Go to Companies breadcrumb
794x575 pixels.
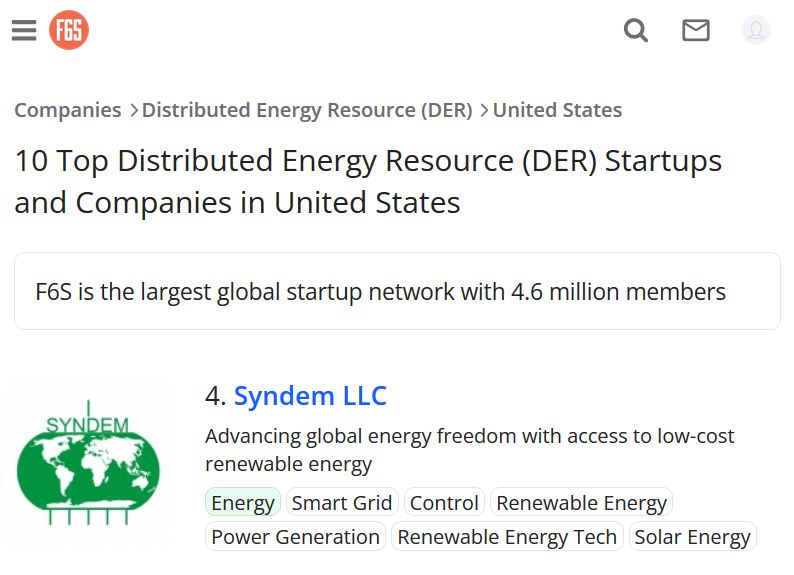68,110
